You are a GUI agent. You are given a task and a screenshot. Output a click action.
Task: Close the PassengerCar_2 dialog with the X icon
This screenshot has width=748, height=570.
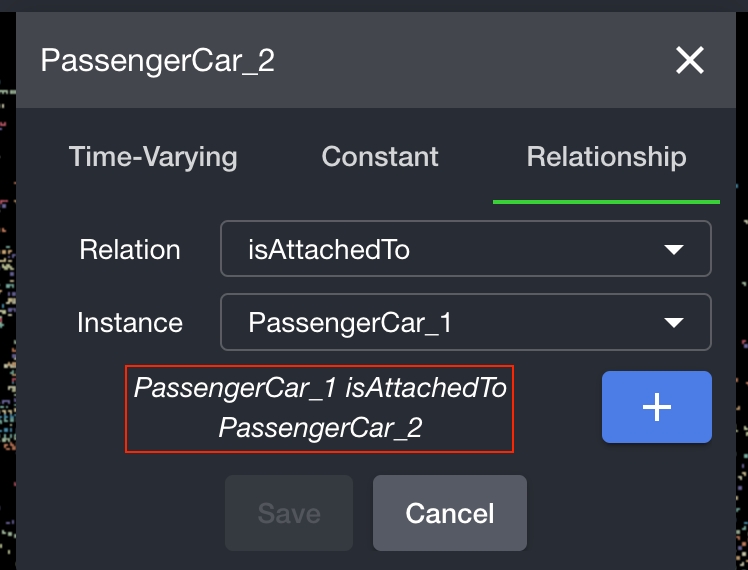(690, 60)
